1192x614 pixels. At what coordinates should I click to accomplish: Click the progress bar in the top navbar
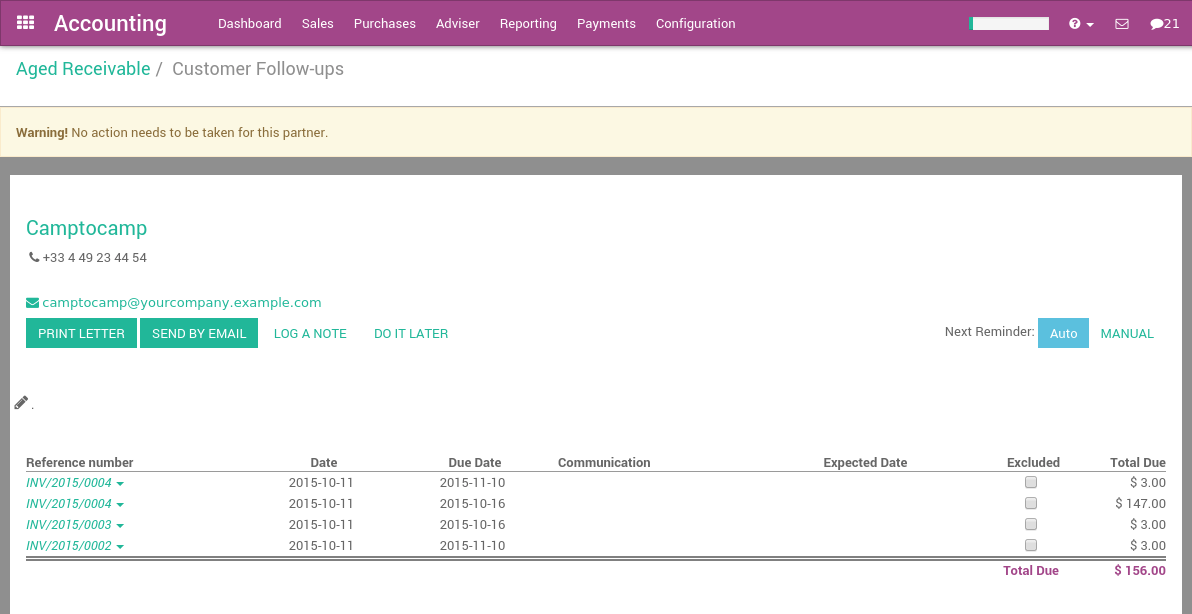pyautogui.click(x=1008, y=22)
